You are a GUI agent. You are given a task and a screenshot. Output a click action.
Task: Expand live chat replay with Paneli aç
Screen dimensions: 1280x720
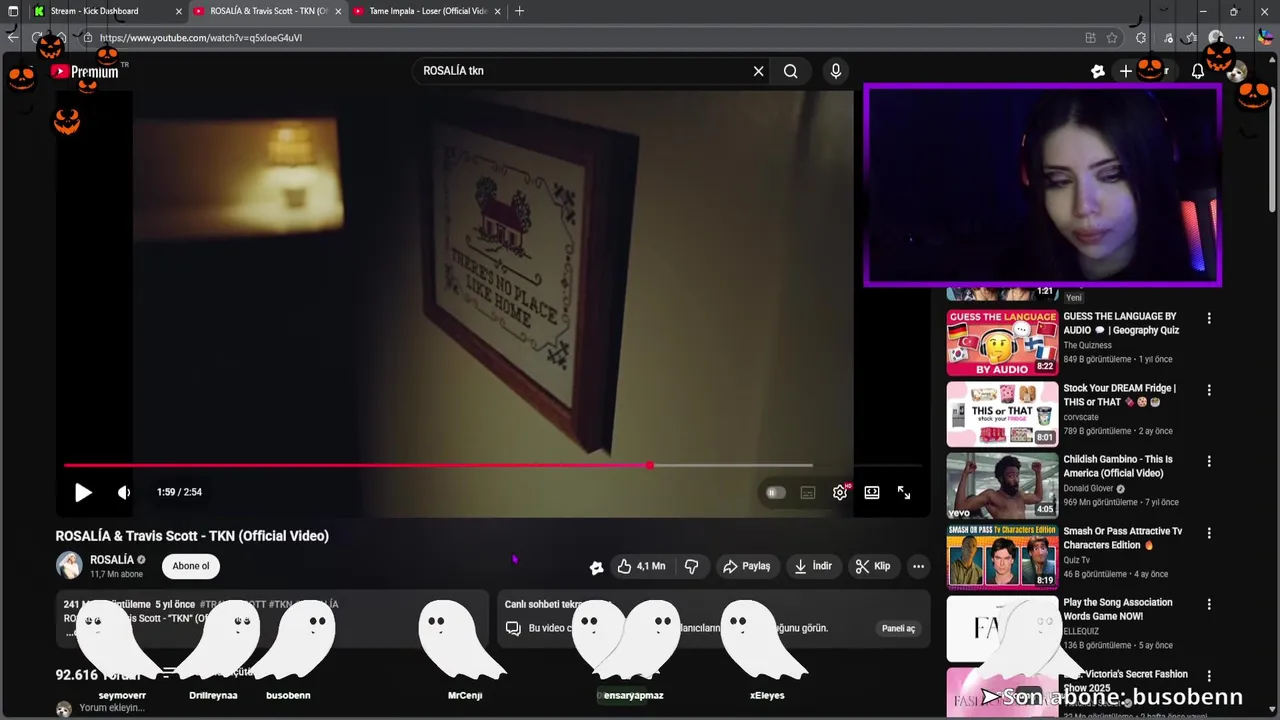tap(898, 628)
